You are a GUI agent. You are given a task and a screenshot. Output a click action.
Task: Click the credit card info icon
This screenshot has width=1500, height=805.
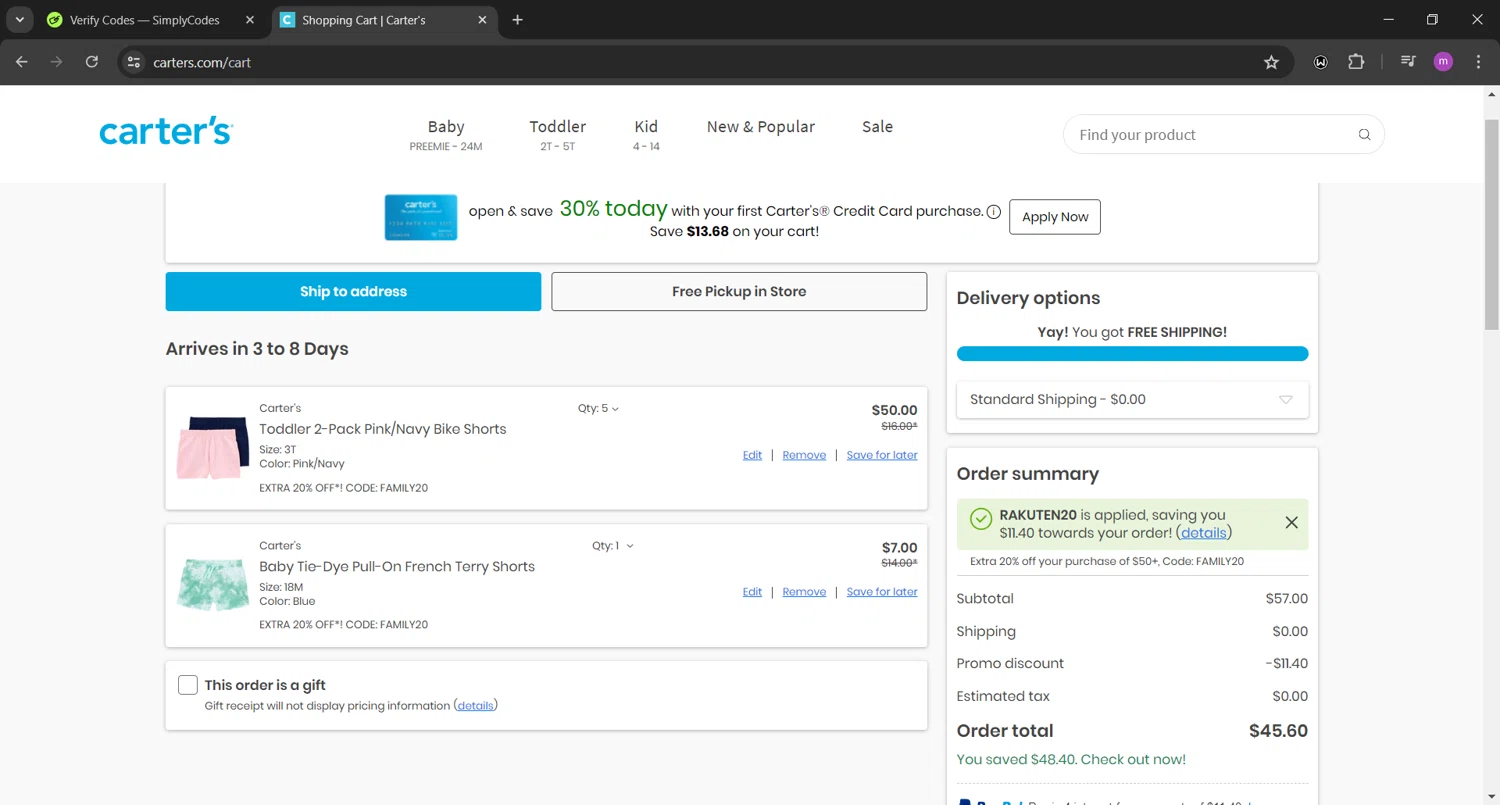(x=993, y=212)
